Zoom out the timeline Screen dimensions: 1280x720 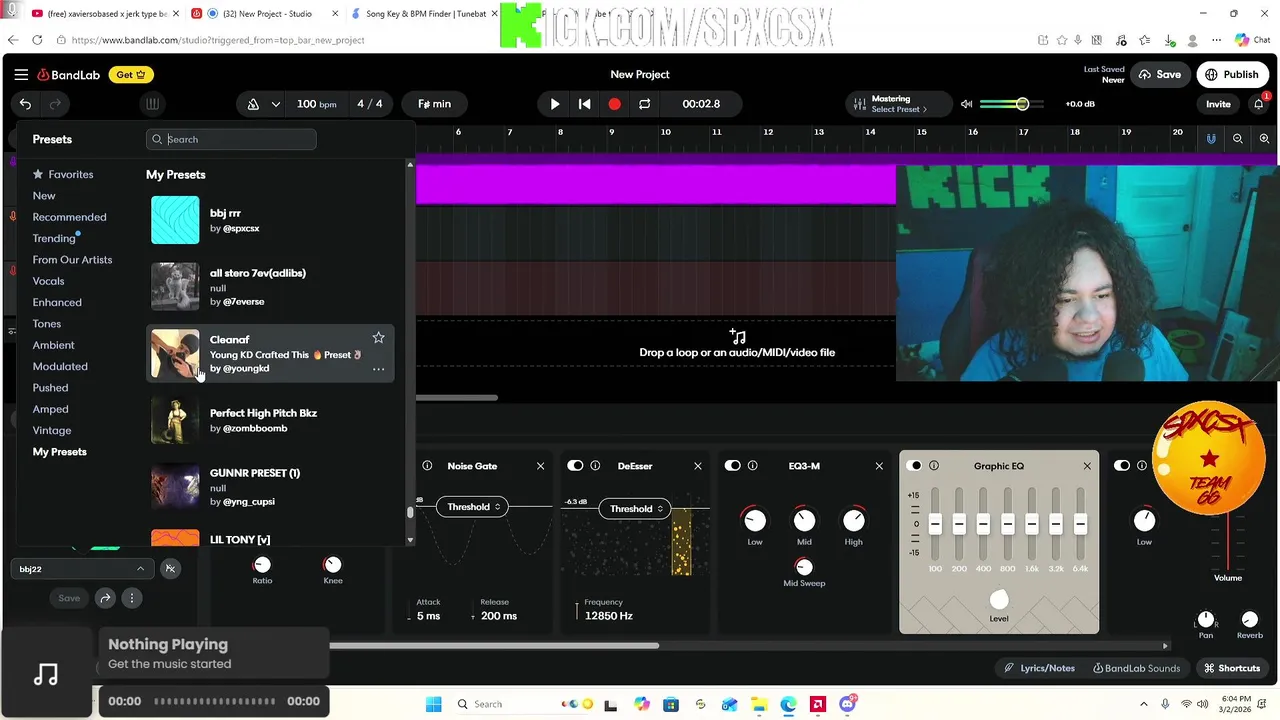click(1238, 139)
